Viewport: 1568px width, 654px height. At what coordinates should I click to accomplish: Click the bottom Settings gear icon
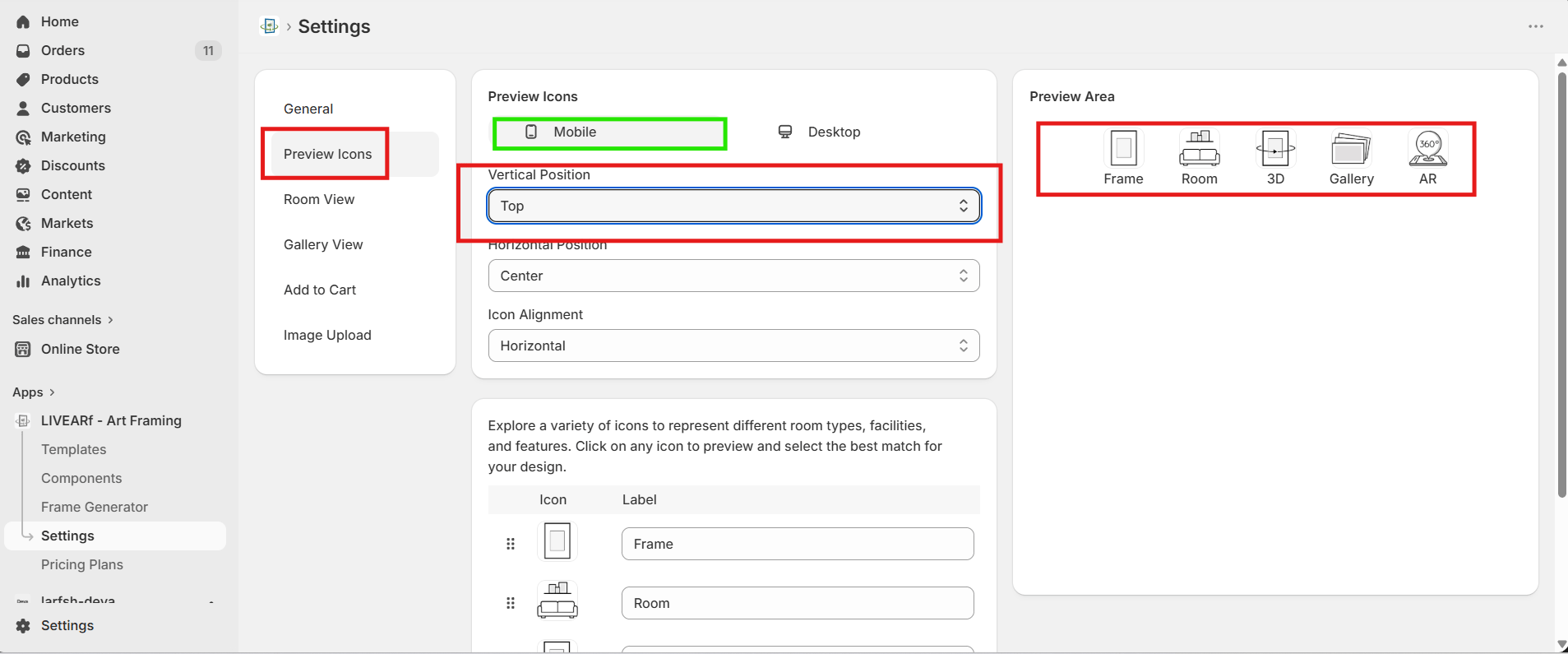click(x=23, y=626)
